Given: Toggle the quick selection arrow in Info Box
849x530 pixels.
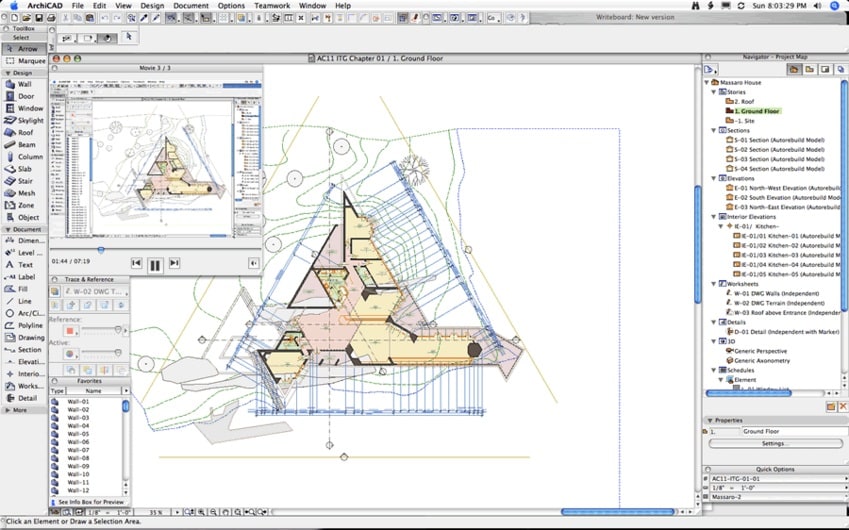Looking at the screenshot, I should point(128,36).
